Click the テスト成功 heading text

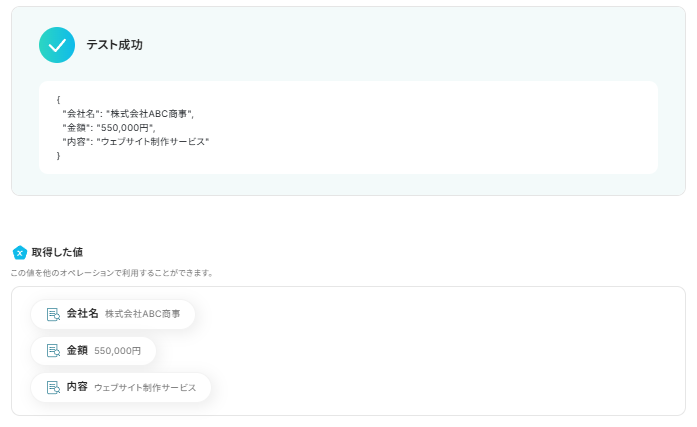pyautogui.click(x=114, y=45)
